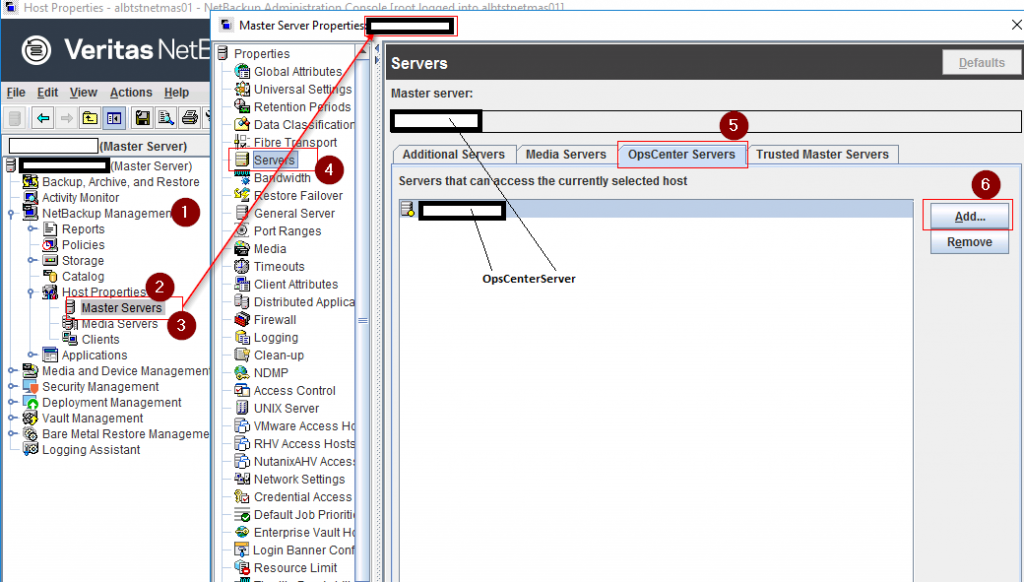Select the Firewall properties icon
This screenshot has height=582, width=1024.
click(x=242, y=320)
